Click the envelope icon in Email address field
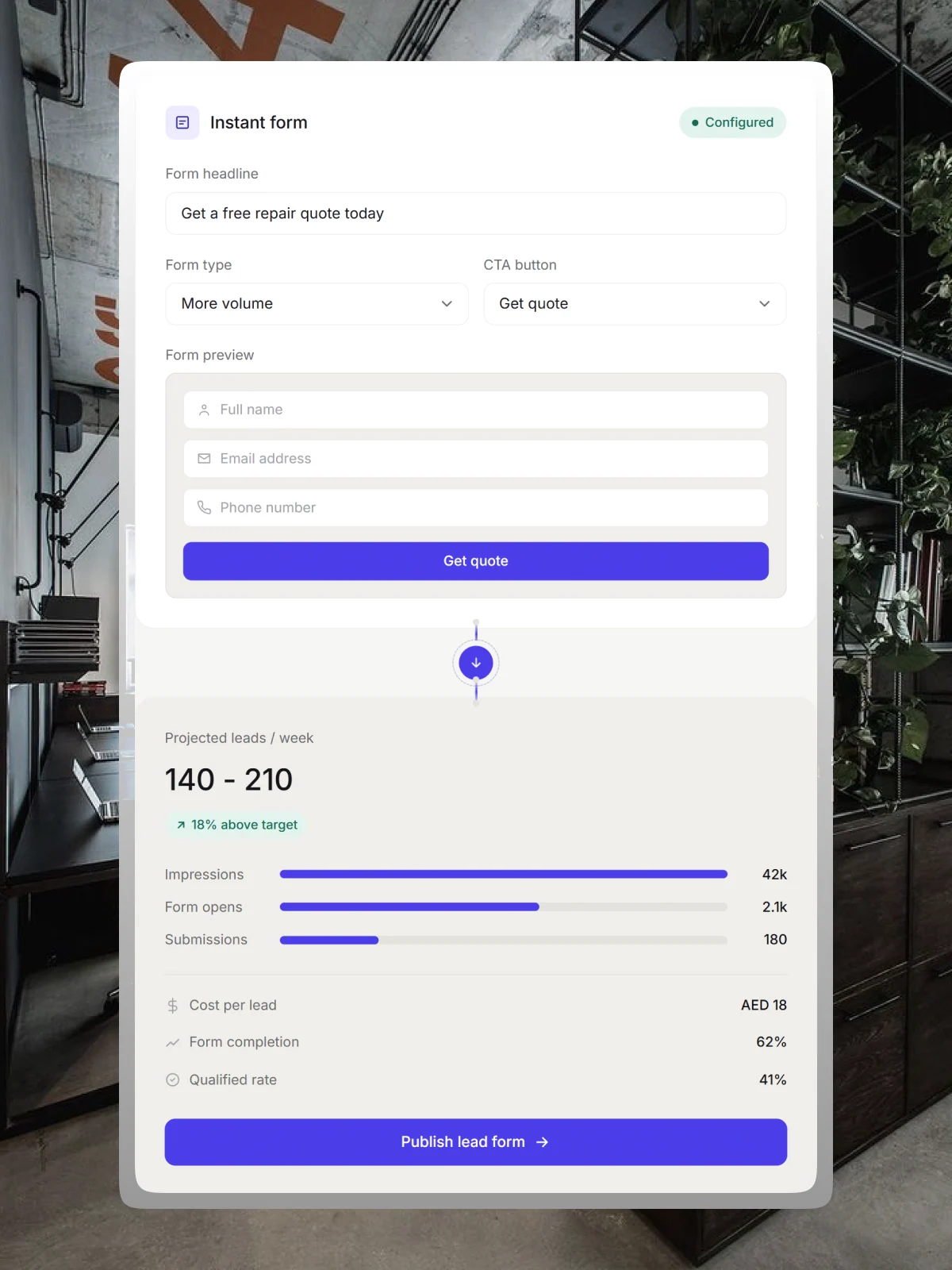Screen dimensions: 952x1270 204,459
